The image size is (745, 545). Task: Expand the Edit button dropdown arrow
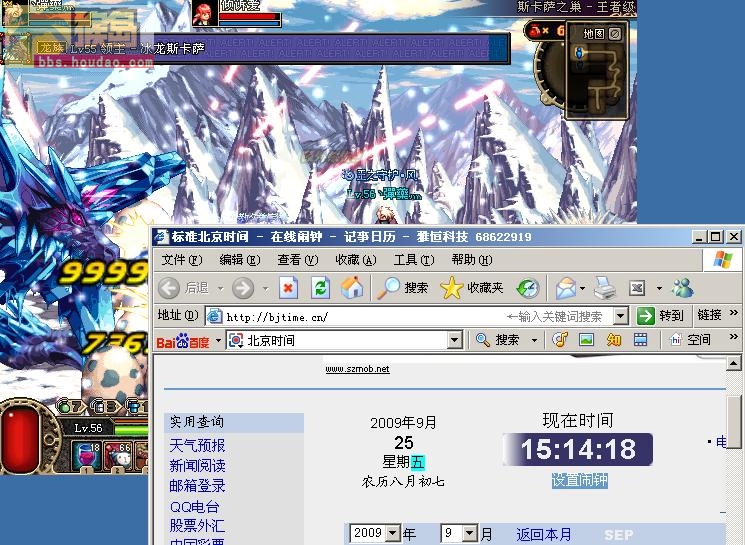[659, 288]
